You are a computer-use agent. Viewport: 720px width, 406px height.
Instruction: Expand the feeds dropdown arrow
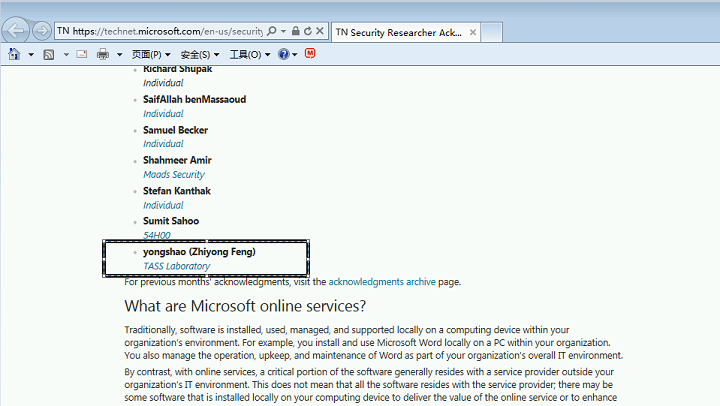[x=66, y=55]
